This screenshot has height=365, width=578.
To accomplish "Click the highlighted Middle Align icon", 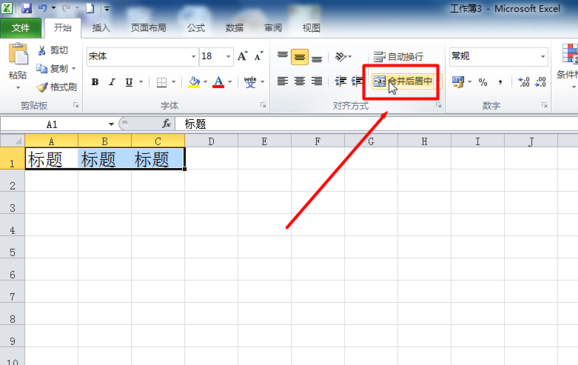I will [x=300, y=57].
